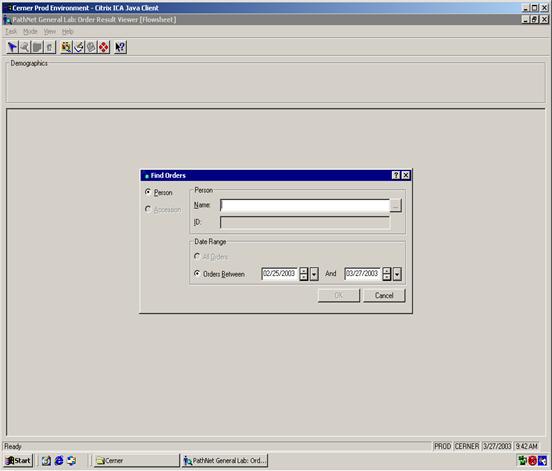Viewport: 552px width, 471px height.
Task: Click the red diamonds toolbar icon
Action: click(104, 47)
